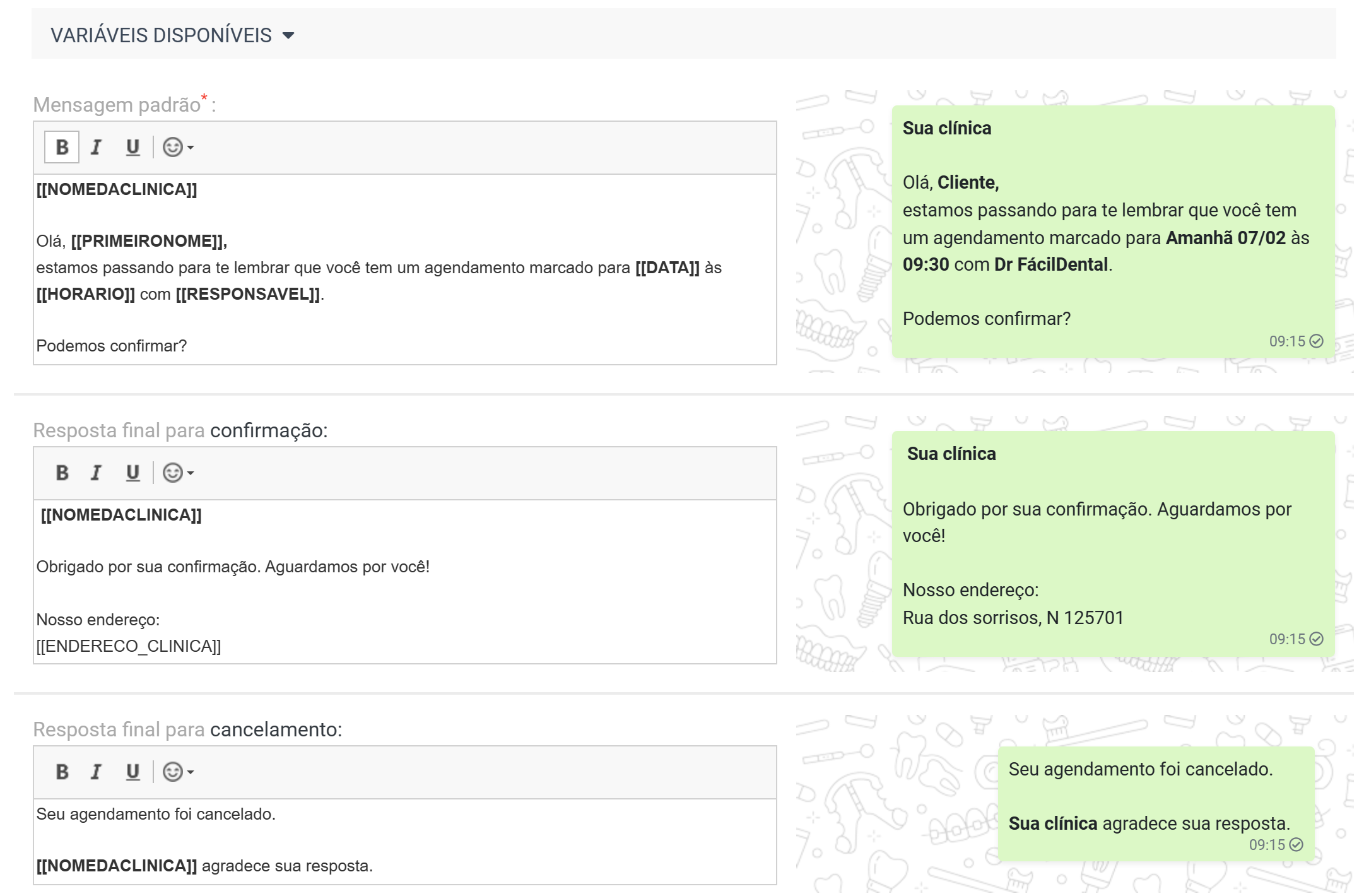The width and height of the screenshot is (1364, 896).
Task: Expand the Variáveis Disponíveis section
Action: click(x=172, y=35)
